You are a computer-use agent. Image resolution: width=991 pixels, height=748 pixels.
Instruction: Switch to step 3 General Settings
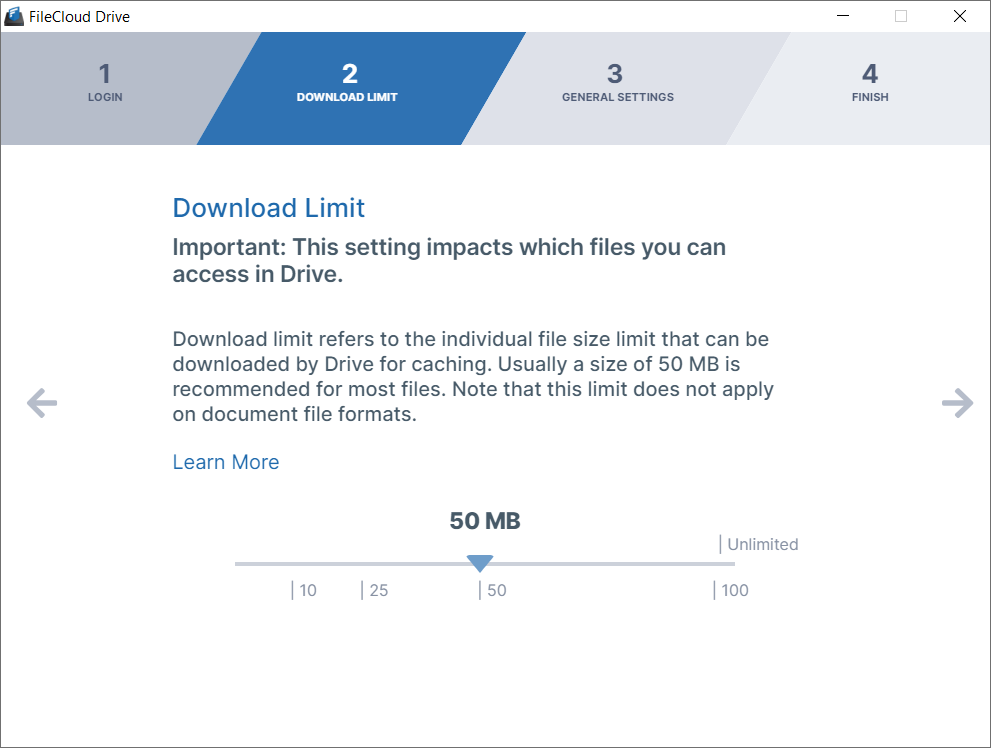click(617, 84)
